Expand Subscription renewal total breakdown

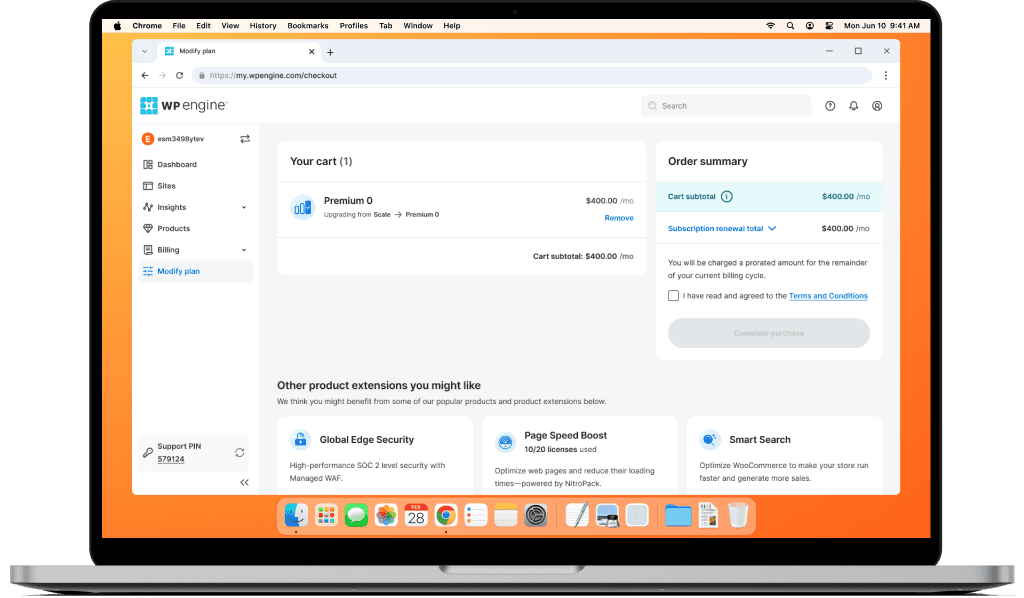coord(722,228)
